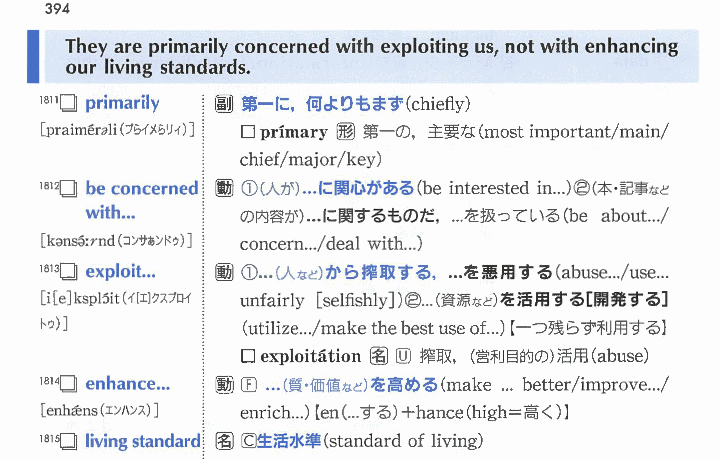Click the blue headword living standard
This screenshot has width=720, height=459.
coord(142,441)
